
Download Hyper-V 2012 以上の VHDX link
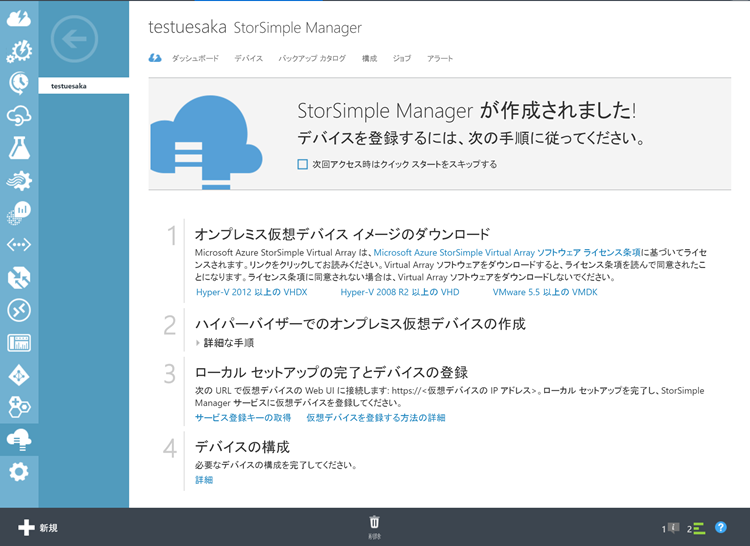(x=252, y=292)
